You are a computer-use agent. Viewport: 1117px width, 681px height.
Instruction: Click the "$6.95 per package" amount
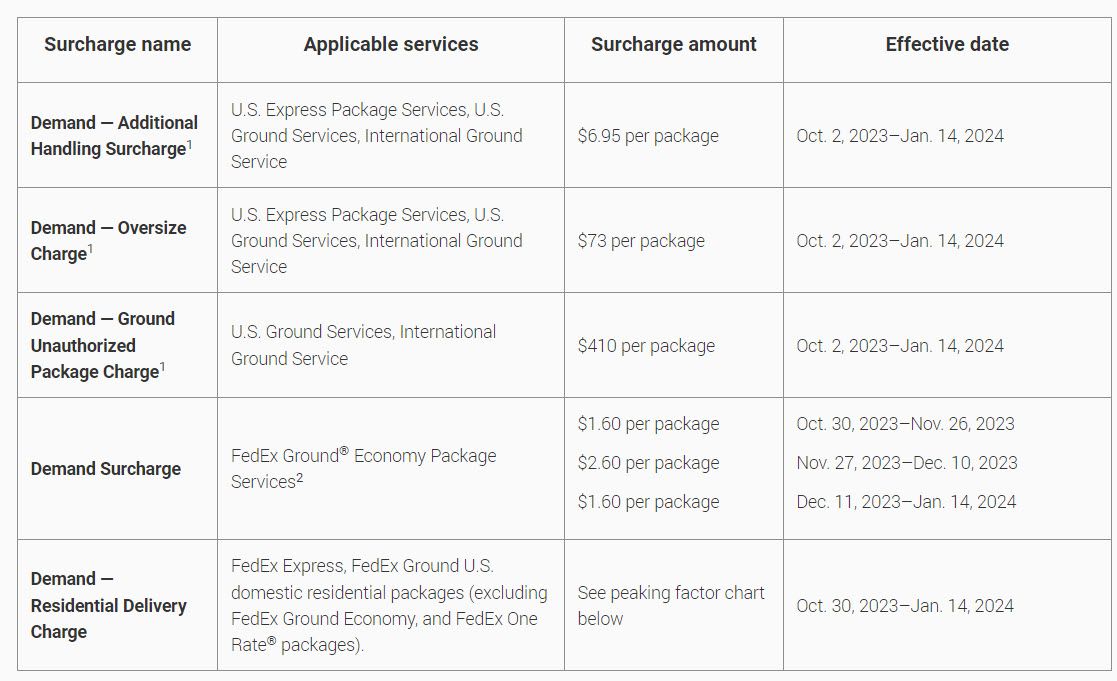pyautogui.click(x=648, y=136)
